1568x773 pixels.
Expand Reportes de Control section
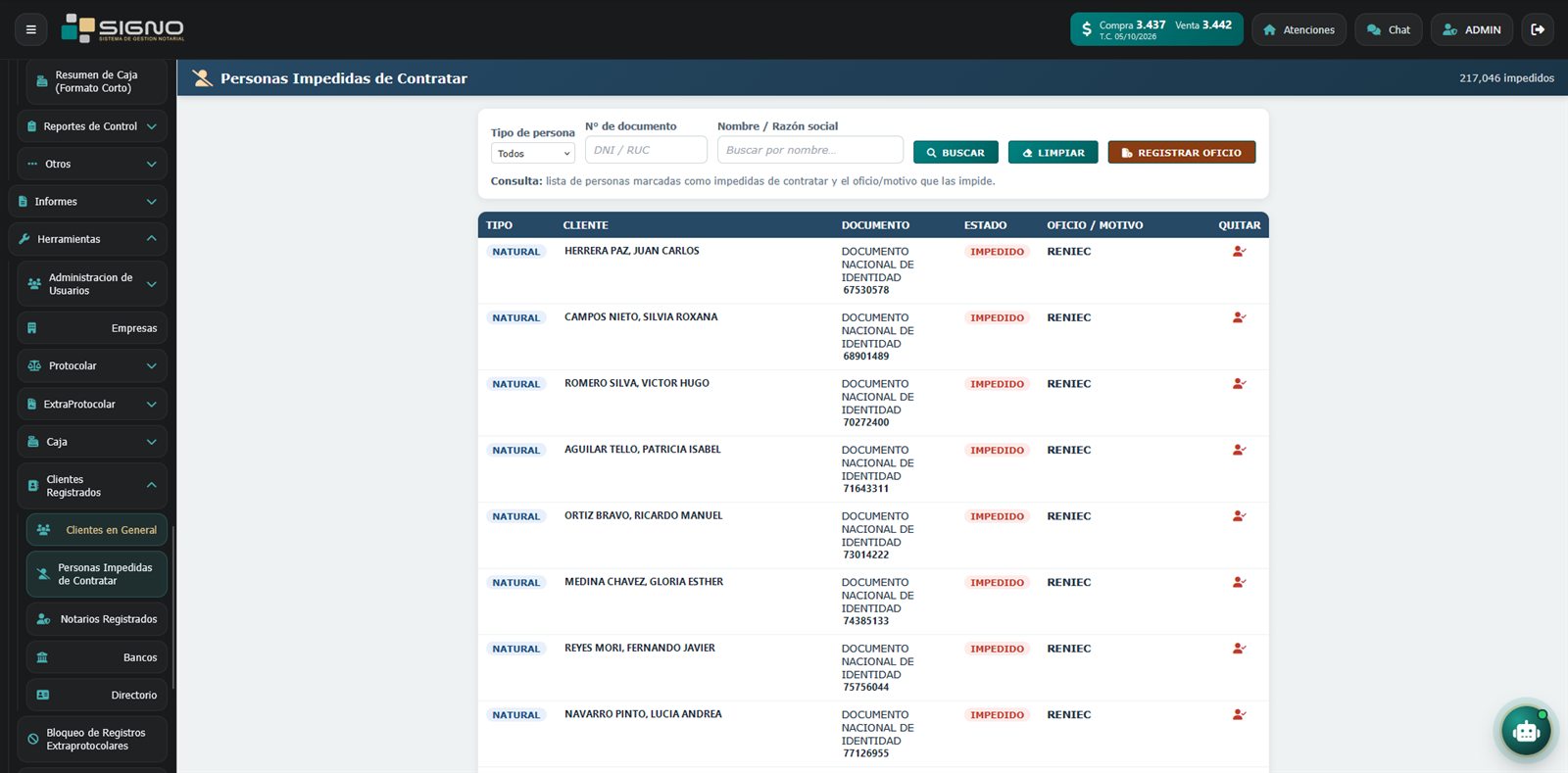click(x=92, y=126)
